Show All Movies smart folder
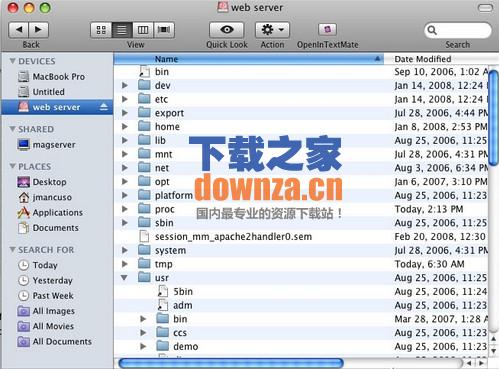Screen dimensions: 499x369 (57, 326)
